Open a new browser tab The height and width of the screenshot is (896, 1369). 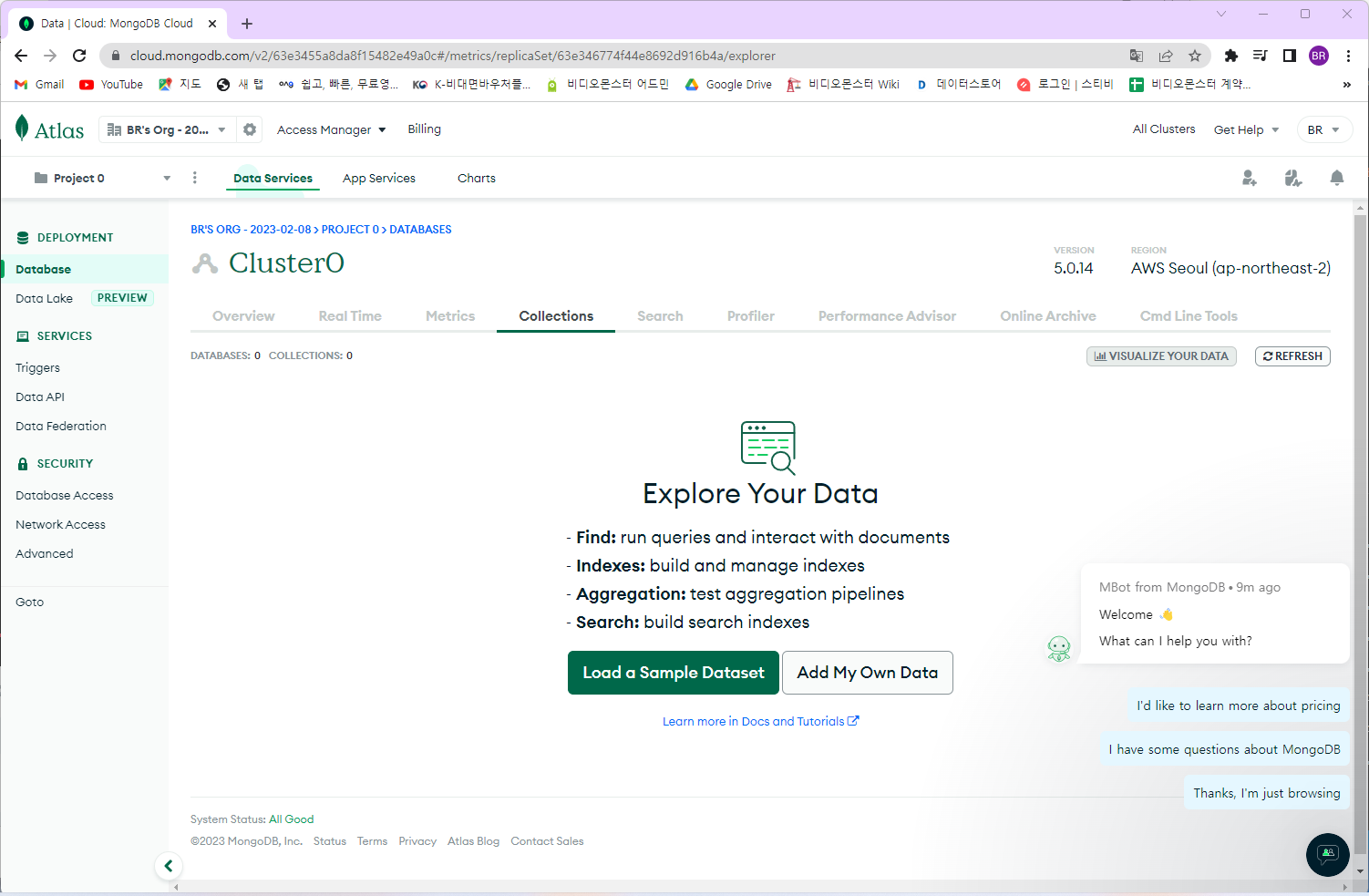[247, 24]
